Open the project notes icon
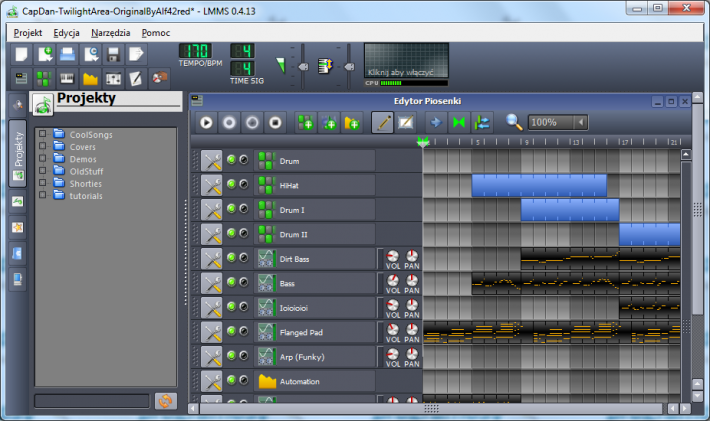The height and width of the screenshot is (421, 710). (136, 79)
